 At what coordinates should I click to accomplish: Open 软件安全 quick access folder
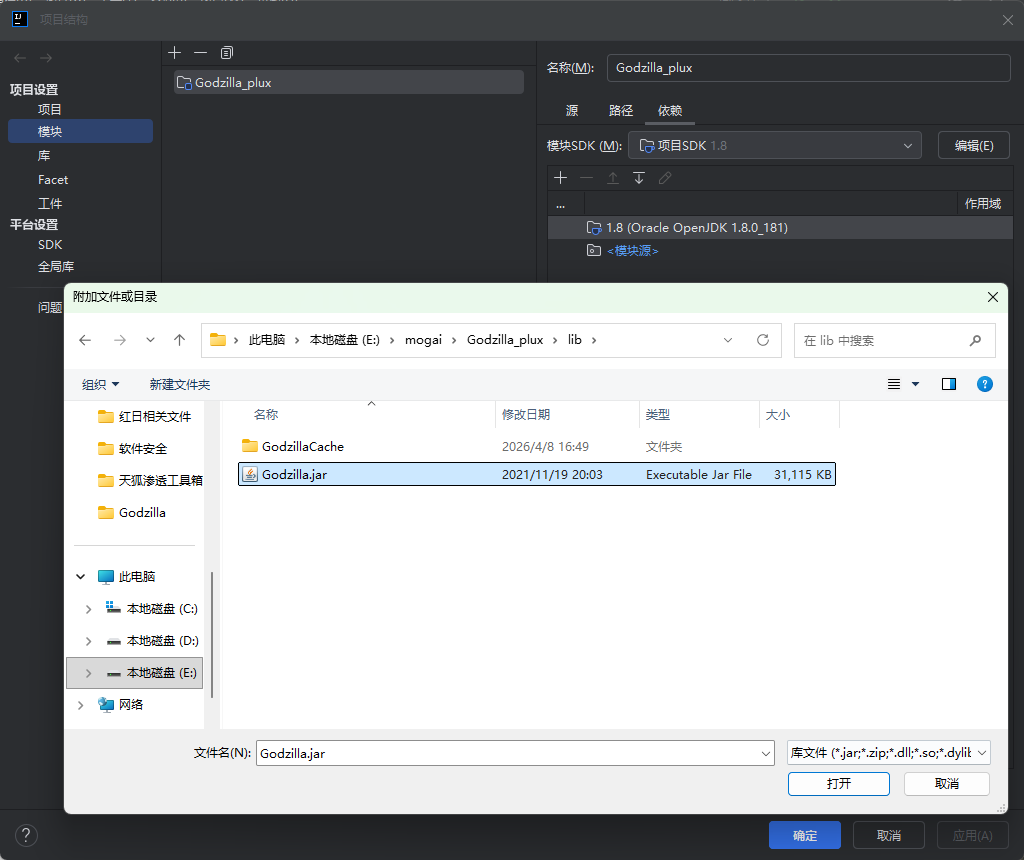point(142,449)
